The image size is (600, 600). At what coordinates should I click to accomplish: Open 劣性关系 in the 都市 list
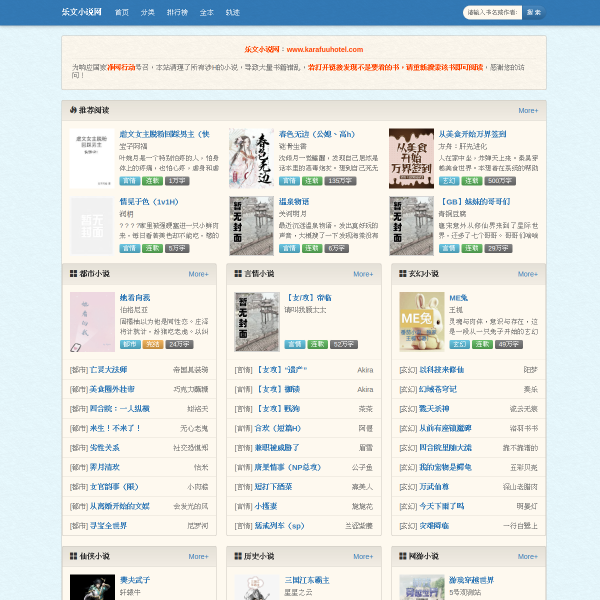pos(104,448)
